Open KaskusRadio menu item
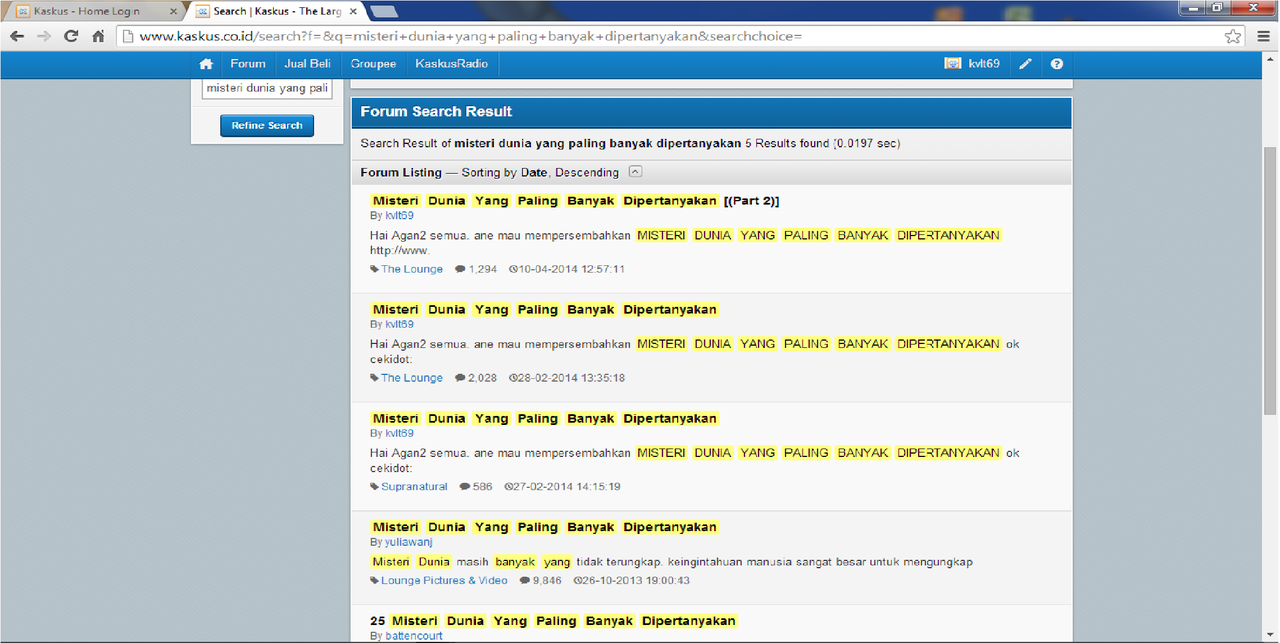Image resolution: width=1280 pixels, height=643 pixels. pyautogui.click(x=451, y=64)
